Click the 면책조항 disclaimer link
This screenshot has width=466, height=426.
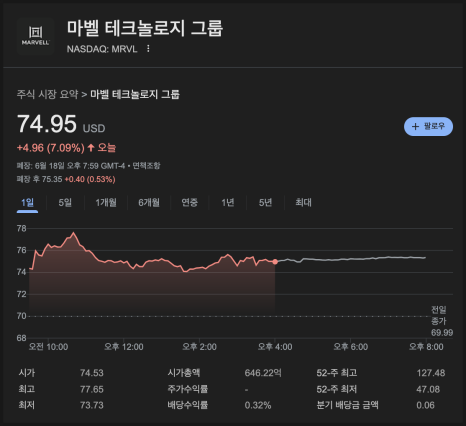pyautogui.click(x=146, y=166)
